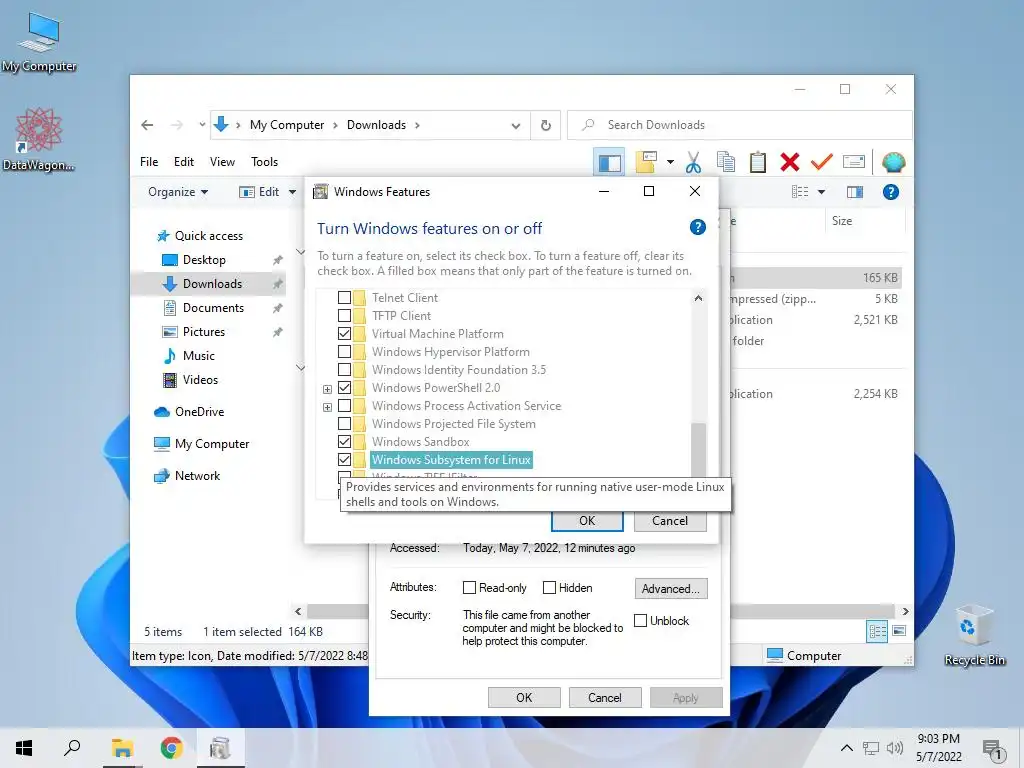Click Cancel in Windows Features dialog
The image size is (1024, 768).
pos(670,520)
